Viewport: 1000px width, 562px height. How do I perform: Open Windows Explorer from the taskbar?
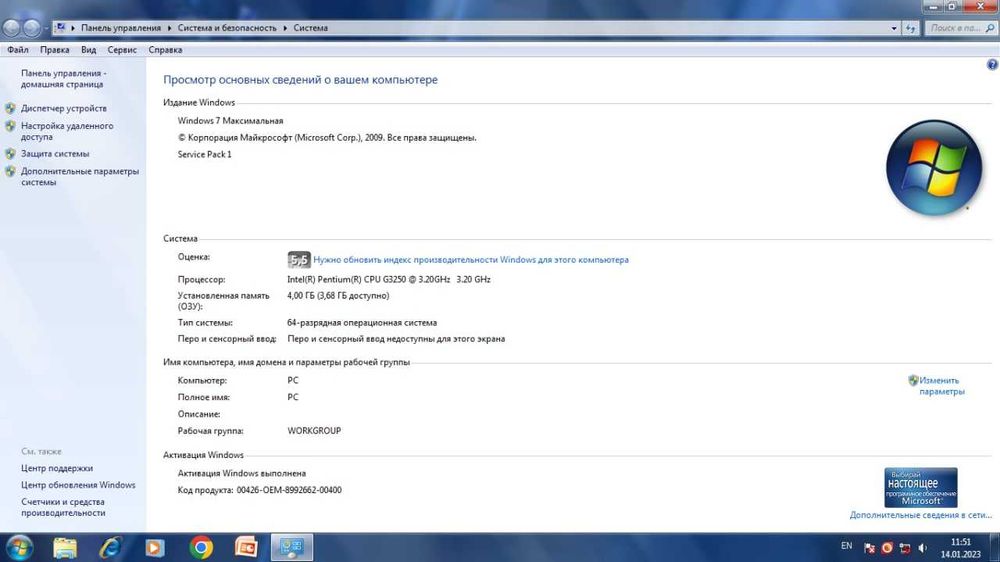click(x=65, y=548)
